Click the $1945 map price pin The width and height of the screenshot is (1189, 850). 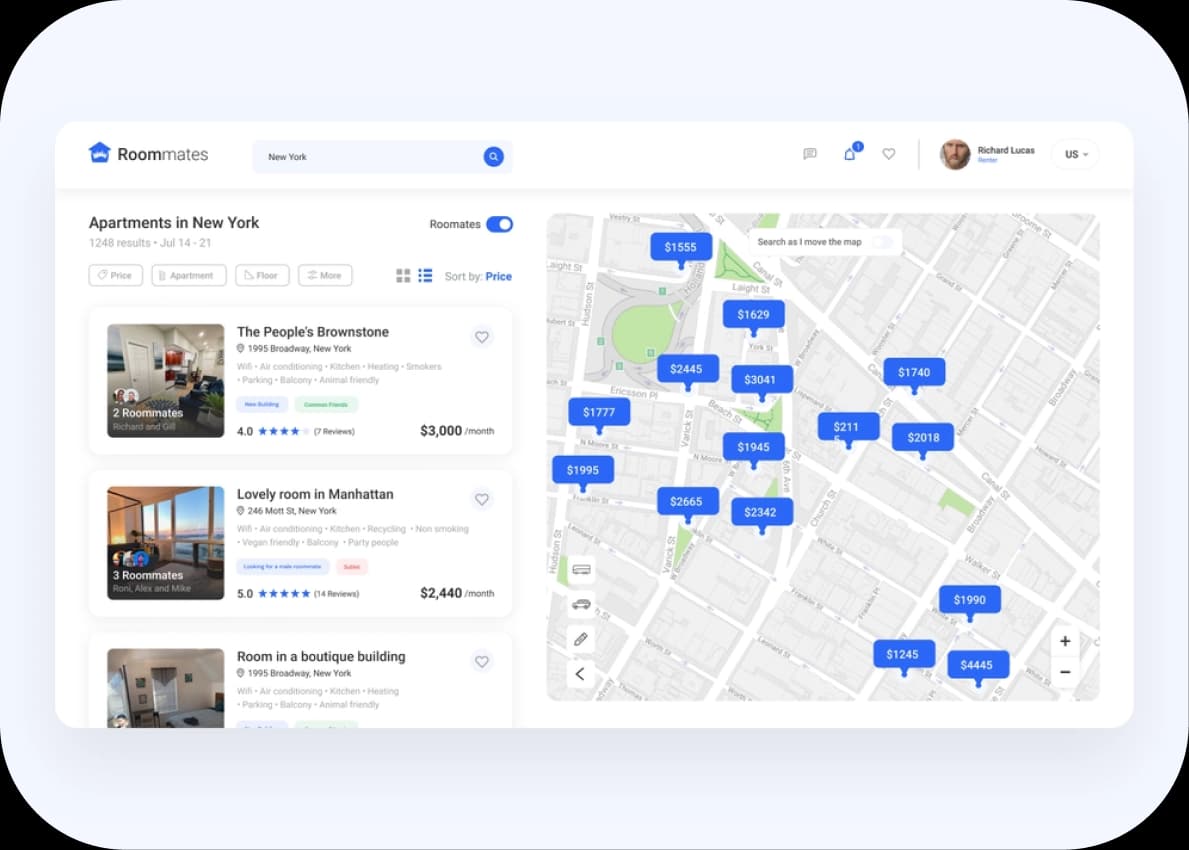753,447
